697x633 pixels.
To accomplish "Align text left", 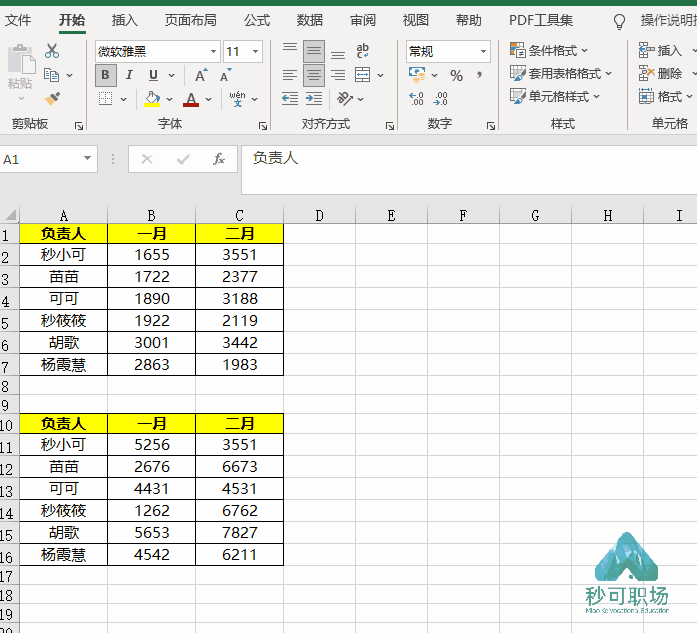I will [x=290, y=75].
